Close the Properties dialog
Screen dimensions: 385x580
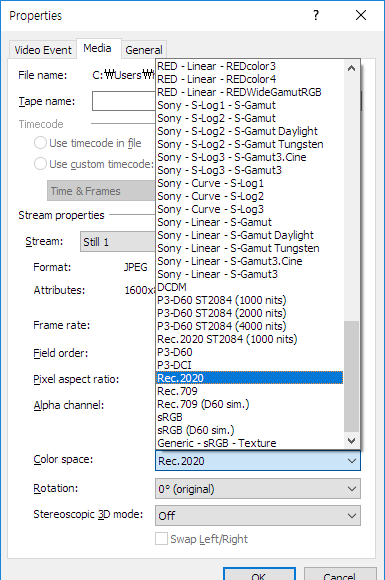361,15
